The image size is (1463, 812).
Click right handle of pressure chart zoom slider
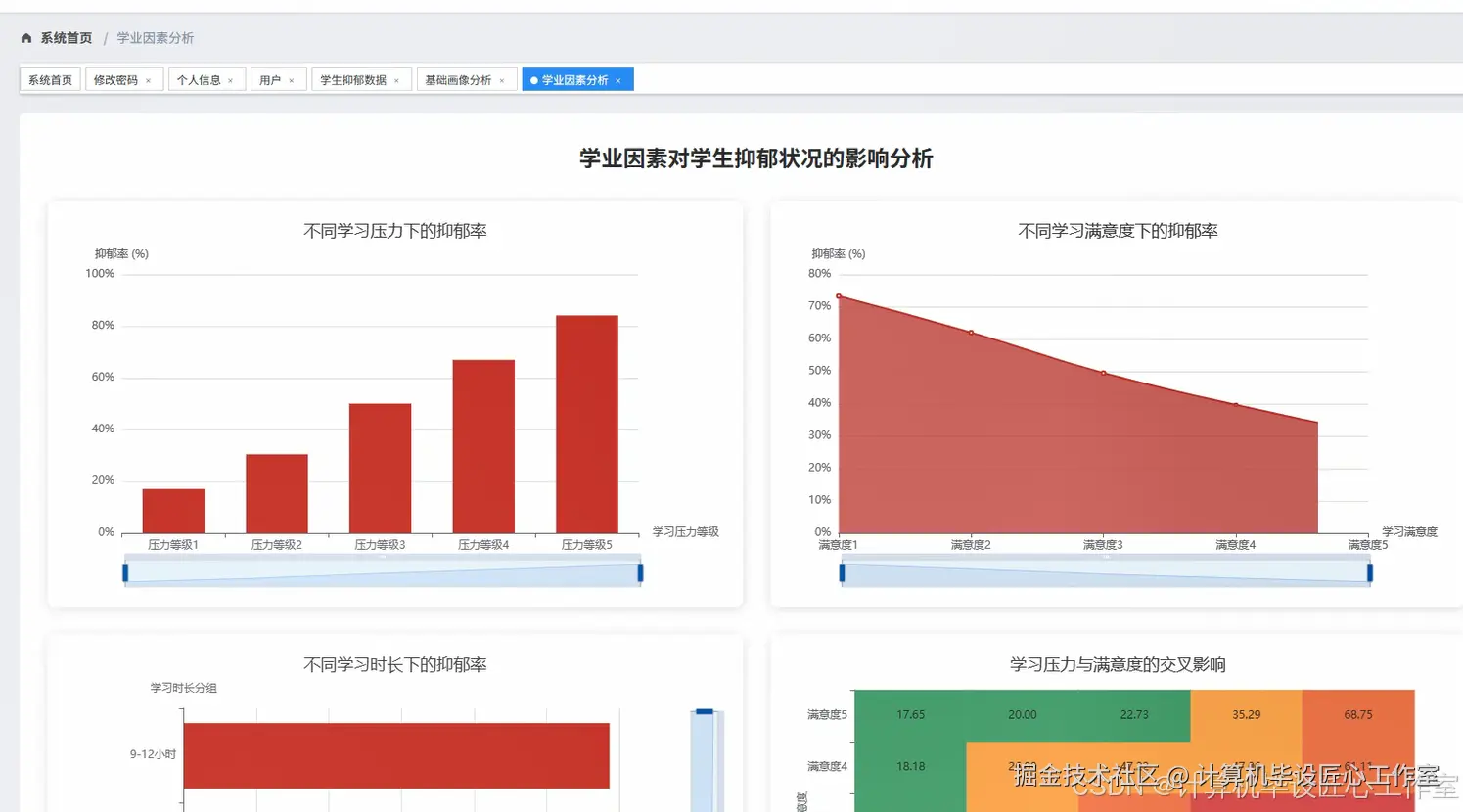[640, 573]
